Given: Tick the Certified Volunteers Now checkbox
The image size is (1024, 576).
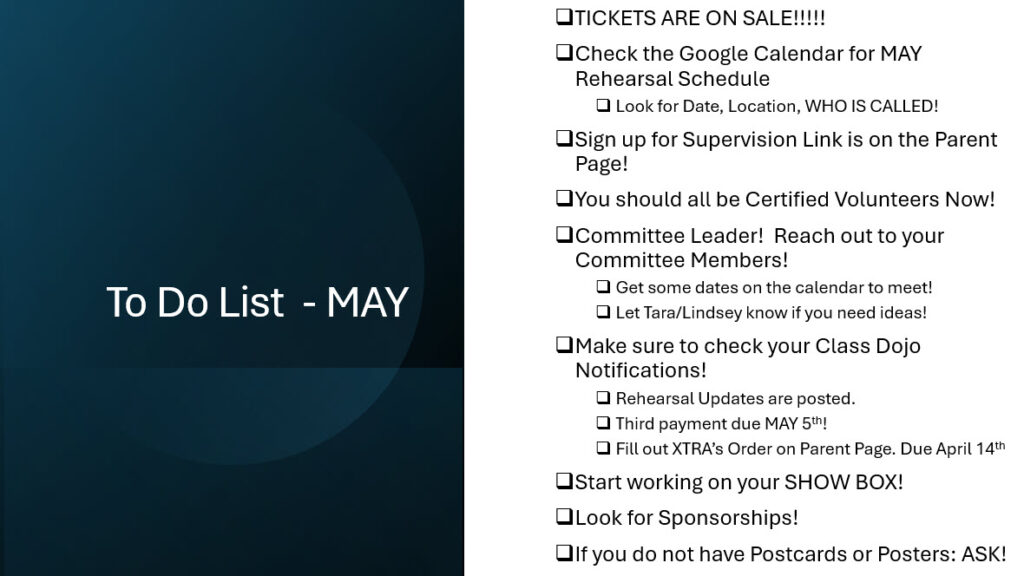Looking at the screenshot, I should click(564, 198).
